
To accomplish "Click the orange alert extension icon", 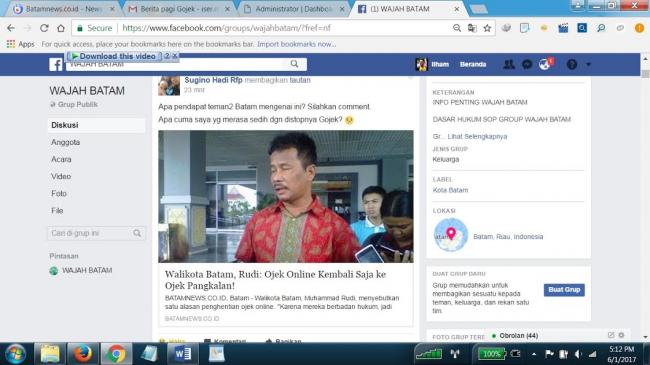I will click(639, 28).
